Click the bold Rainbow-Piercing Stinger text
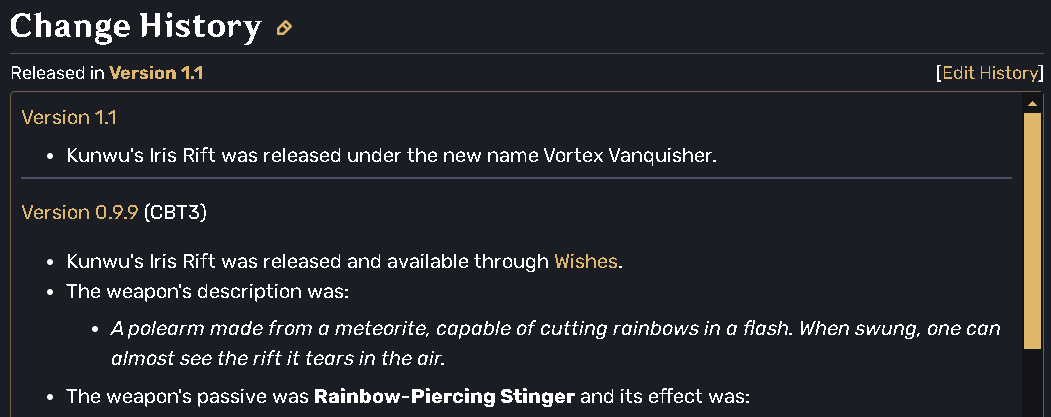Viewport: 1051px width, 417px height. 445,396
